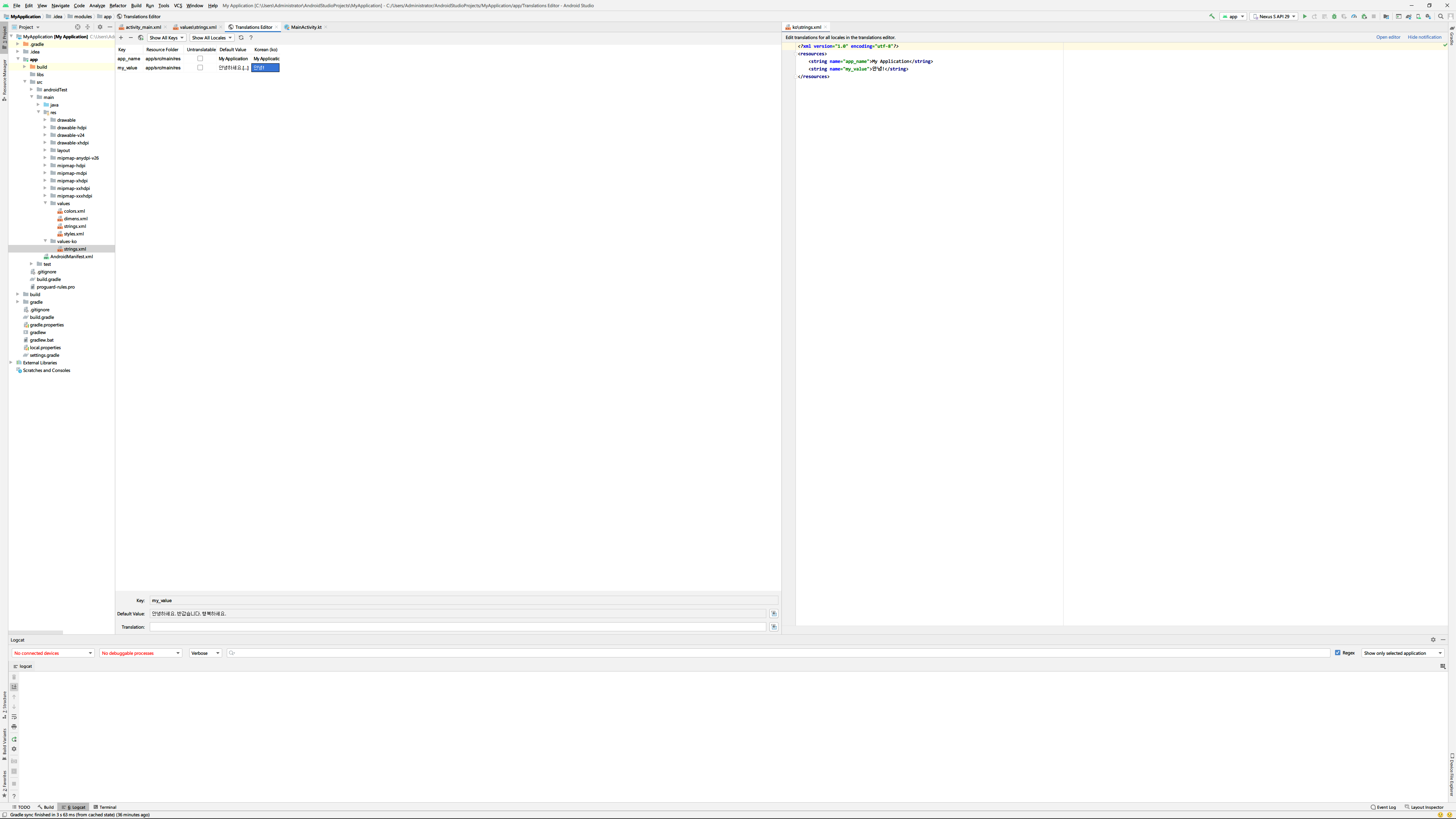Open the Show All Keys dropdown

(x=166, y=38)
